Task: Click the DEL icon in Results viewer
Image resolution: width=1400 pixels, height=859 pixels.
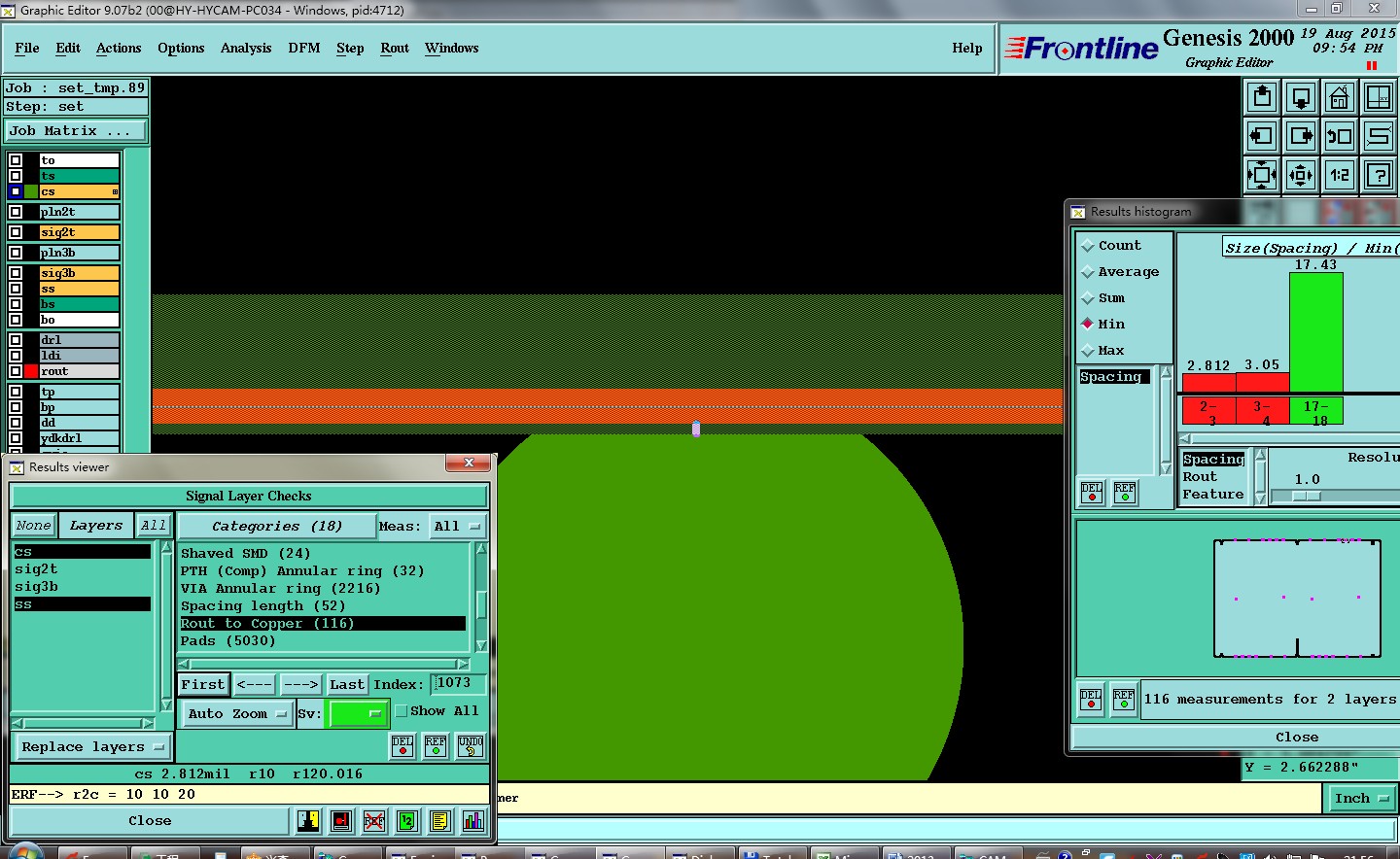Action: pyautogui.click(x=402, y=746)
